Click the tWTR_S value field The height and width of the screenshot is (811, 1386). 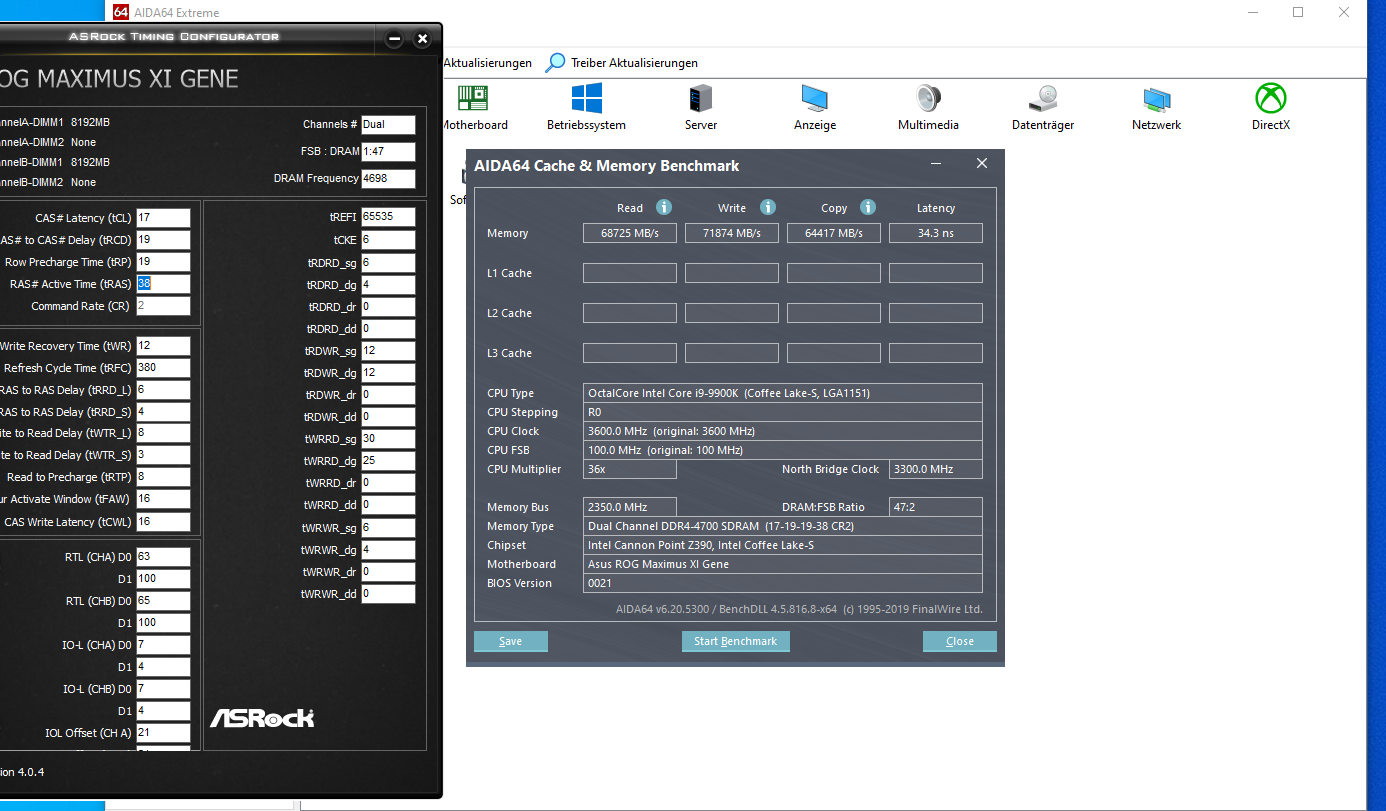coord(163,455)
